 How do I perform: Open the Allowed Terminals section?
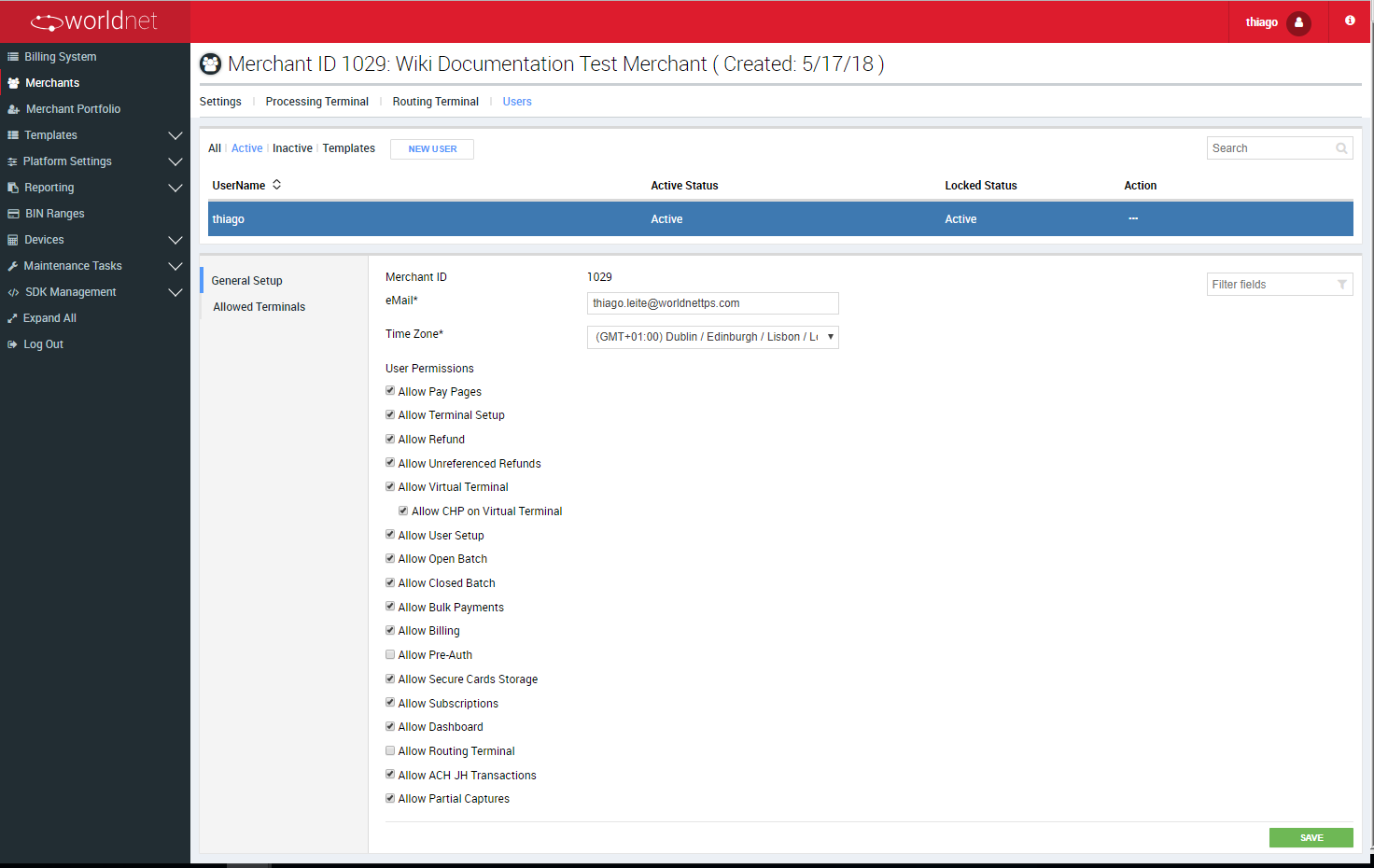click(259, 307)
